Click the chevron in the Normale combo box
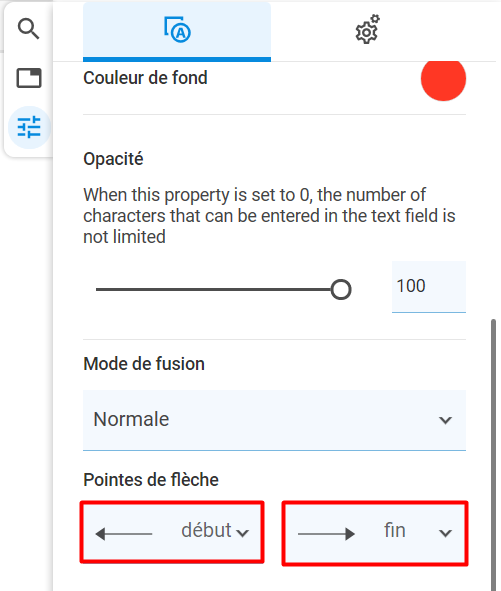The height and width of the screenshot is (591, 501). [x=445, y=420]
